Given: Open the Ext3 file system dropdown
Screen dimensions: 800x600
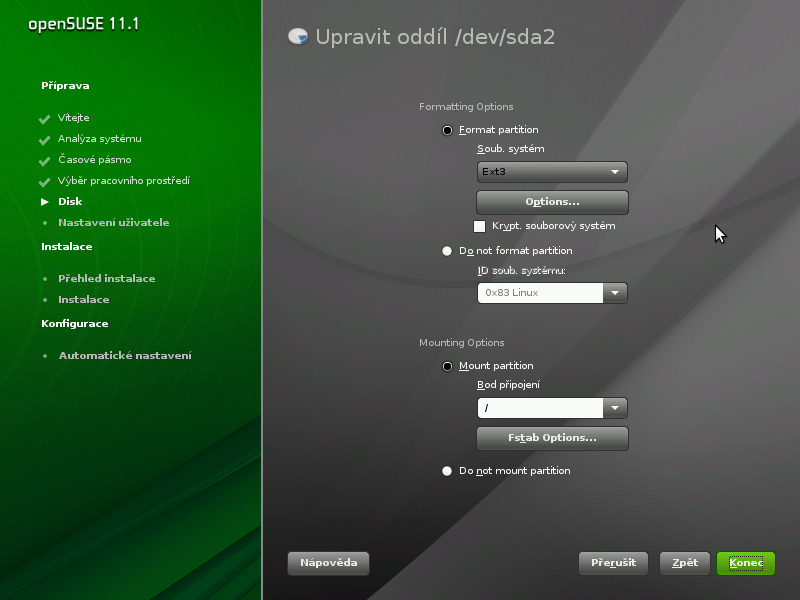Looking at the screenshot, I should (x=552, y=172).
